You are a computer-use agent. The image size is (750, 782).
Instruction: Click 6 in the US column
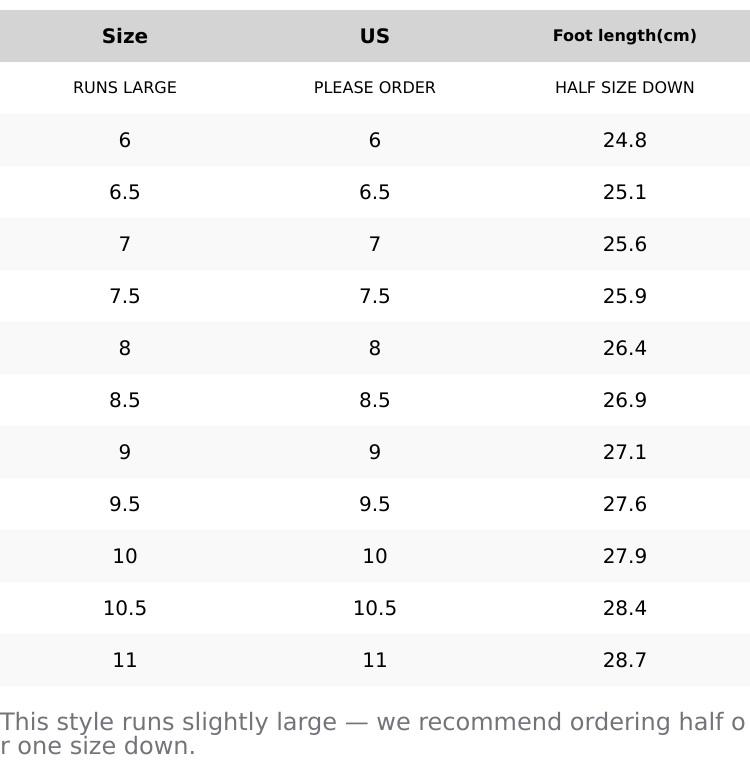(x=375, y=140)
